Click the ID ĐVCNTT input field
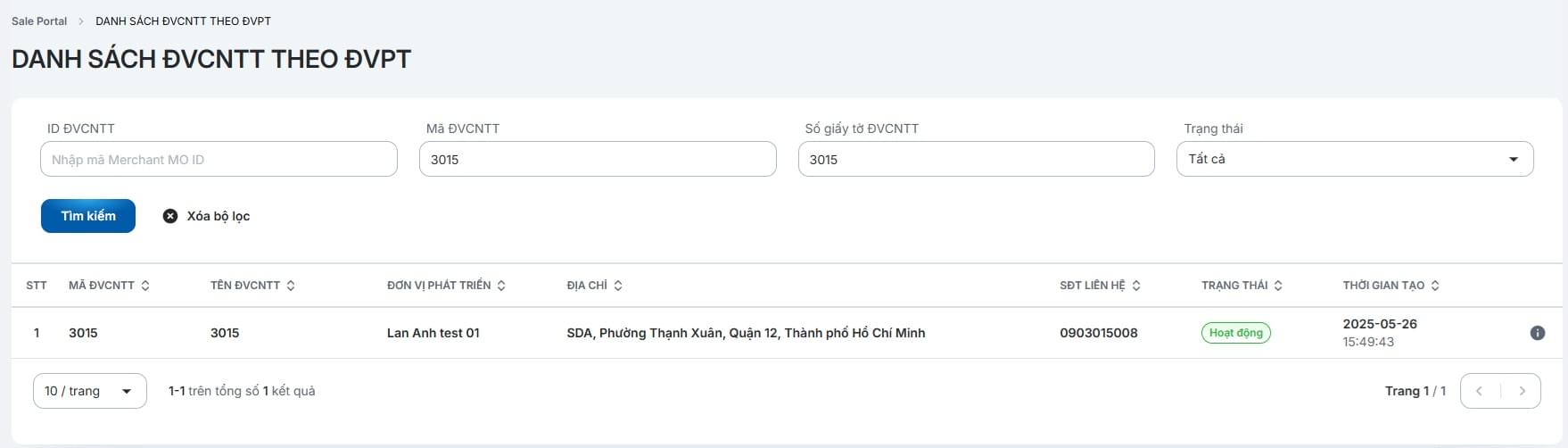Screen dimensions: 1568x448 [x=219, y=160]
